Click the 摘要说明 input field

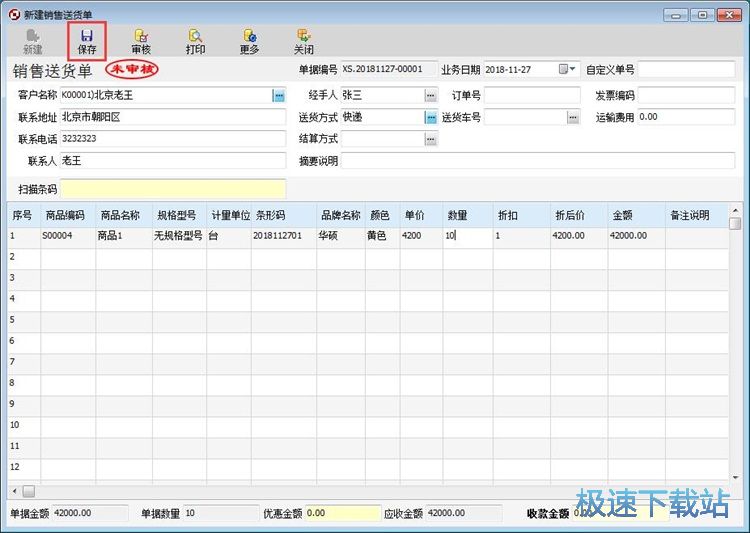pyautogui.click(x=538, y=161)
